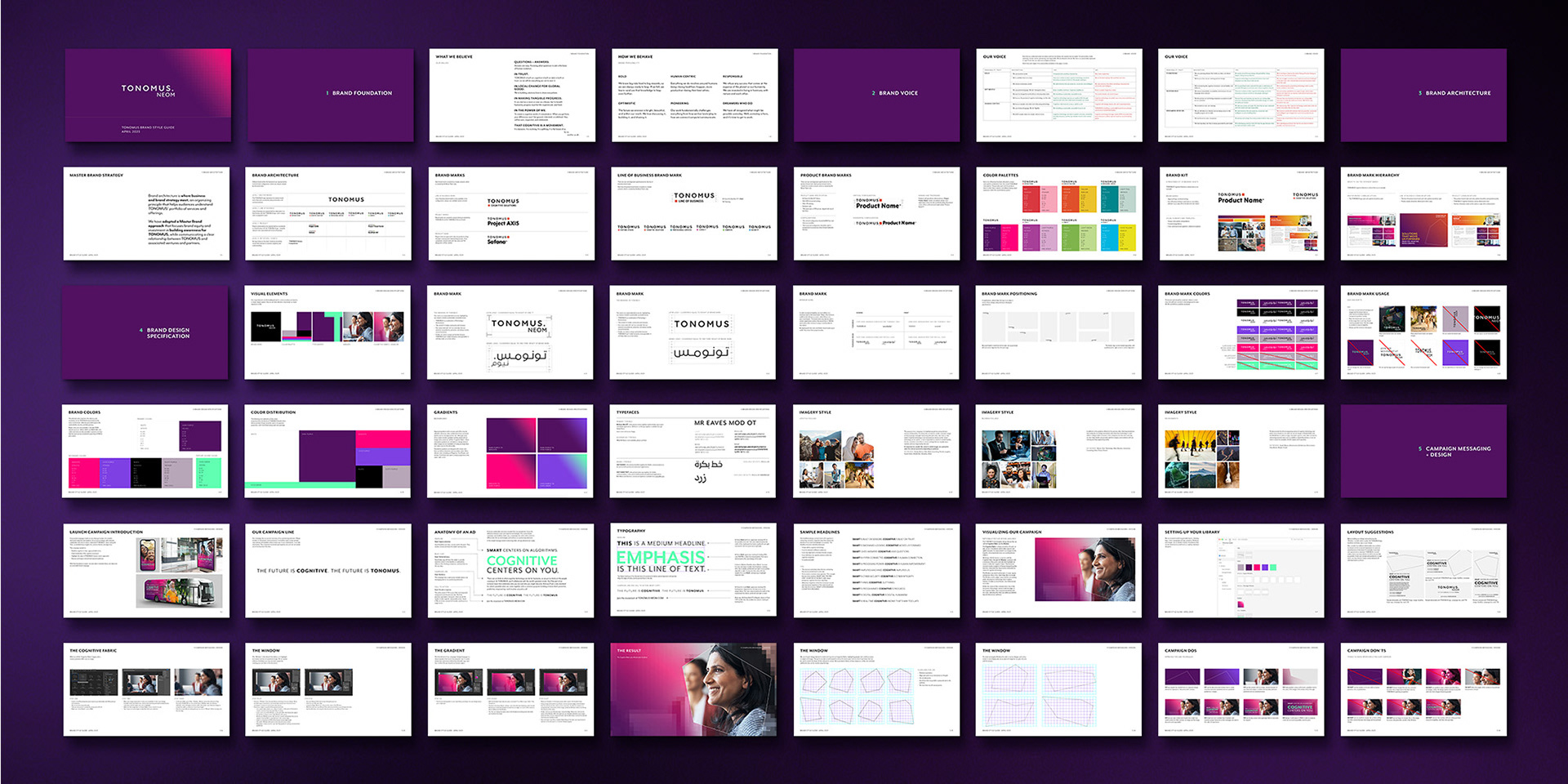Open the '5 Campaign Messaging + Design' section slide
The image size is (1568, 784).
[1423, 451]
